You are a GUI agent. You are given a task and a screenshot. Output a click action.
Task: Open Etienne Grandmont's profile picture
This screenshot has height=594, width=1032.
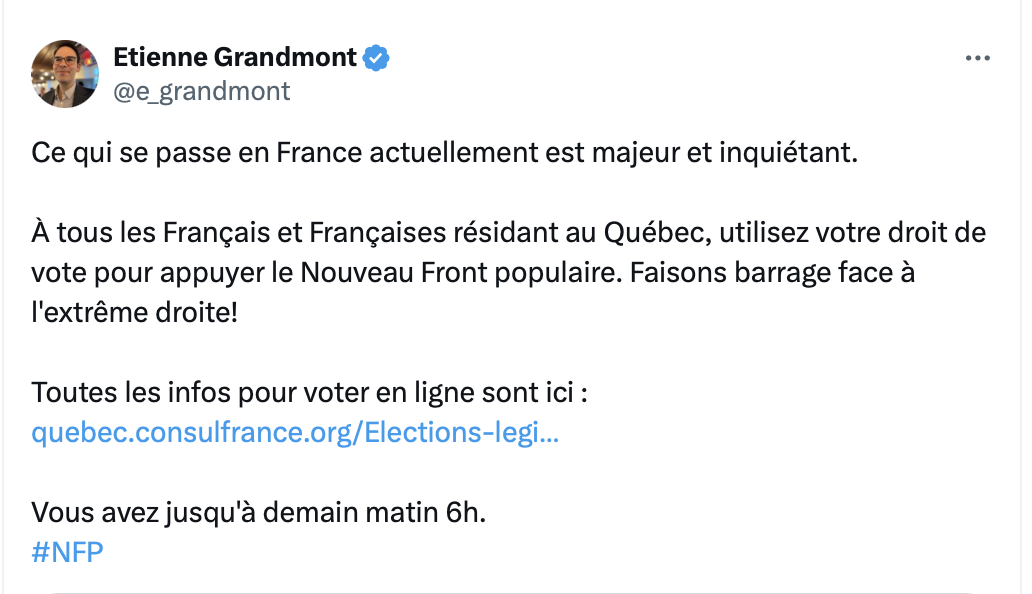(x=65, y=73)
